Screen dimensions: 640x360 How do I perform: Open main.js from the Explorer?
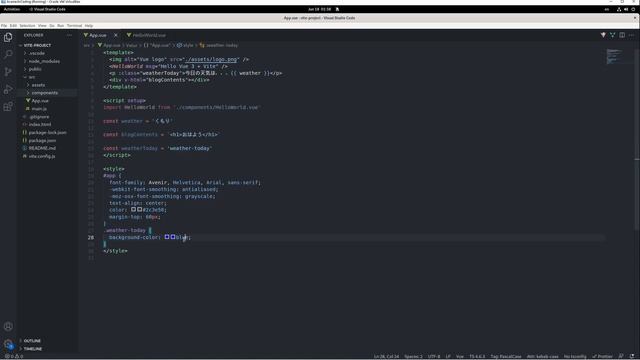pos(39,109)
